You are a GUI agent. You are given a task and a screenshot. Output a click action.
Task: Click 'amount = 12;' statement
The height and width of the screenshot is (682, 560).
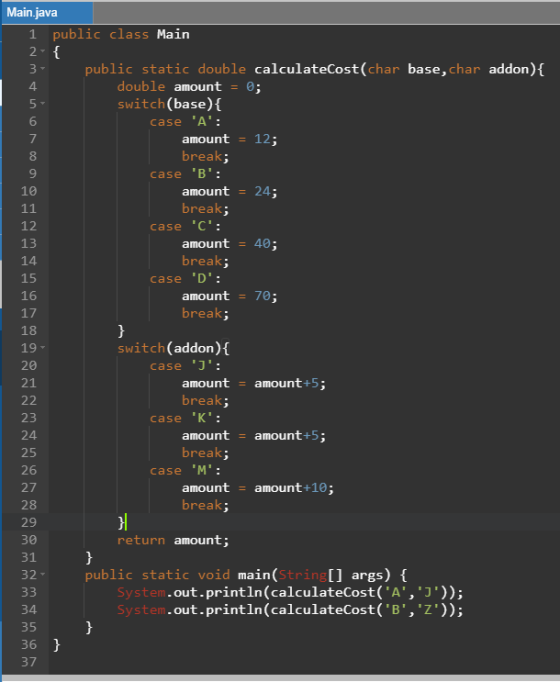(230, 139)
